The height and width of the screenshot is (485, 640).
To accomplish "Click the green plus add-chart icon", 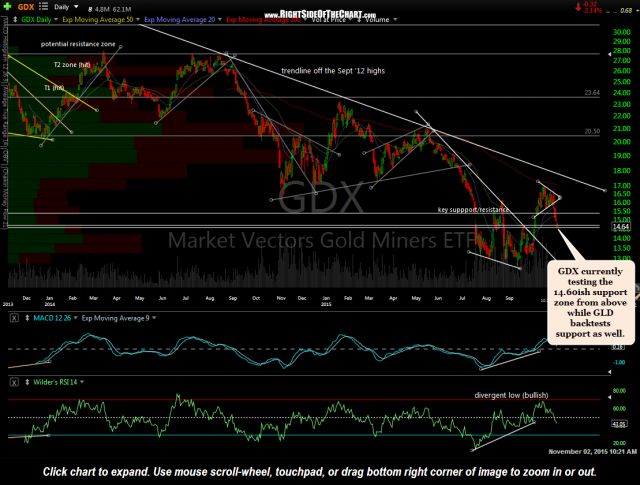I will coord(7,7).
